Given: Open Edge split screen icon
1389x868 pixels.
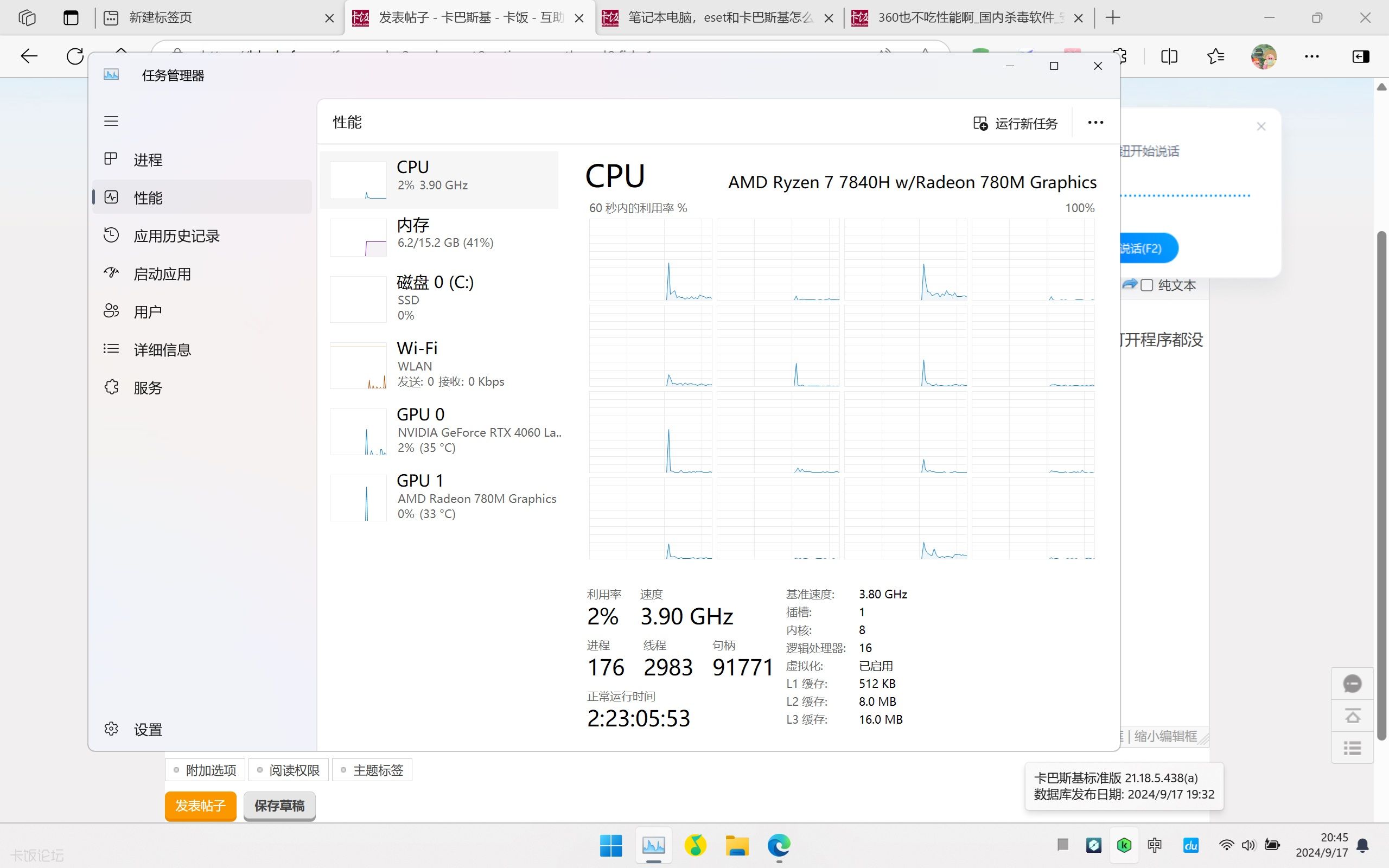Looking at the screenshot, I should click(x=1169, y=56).
